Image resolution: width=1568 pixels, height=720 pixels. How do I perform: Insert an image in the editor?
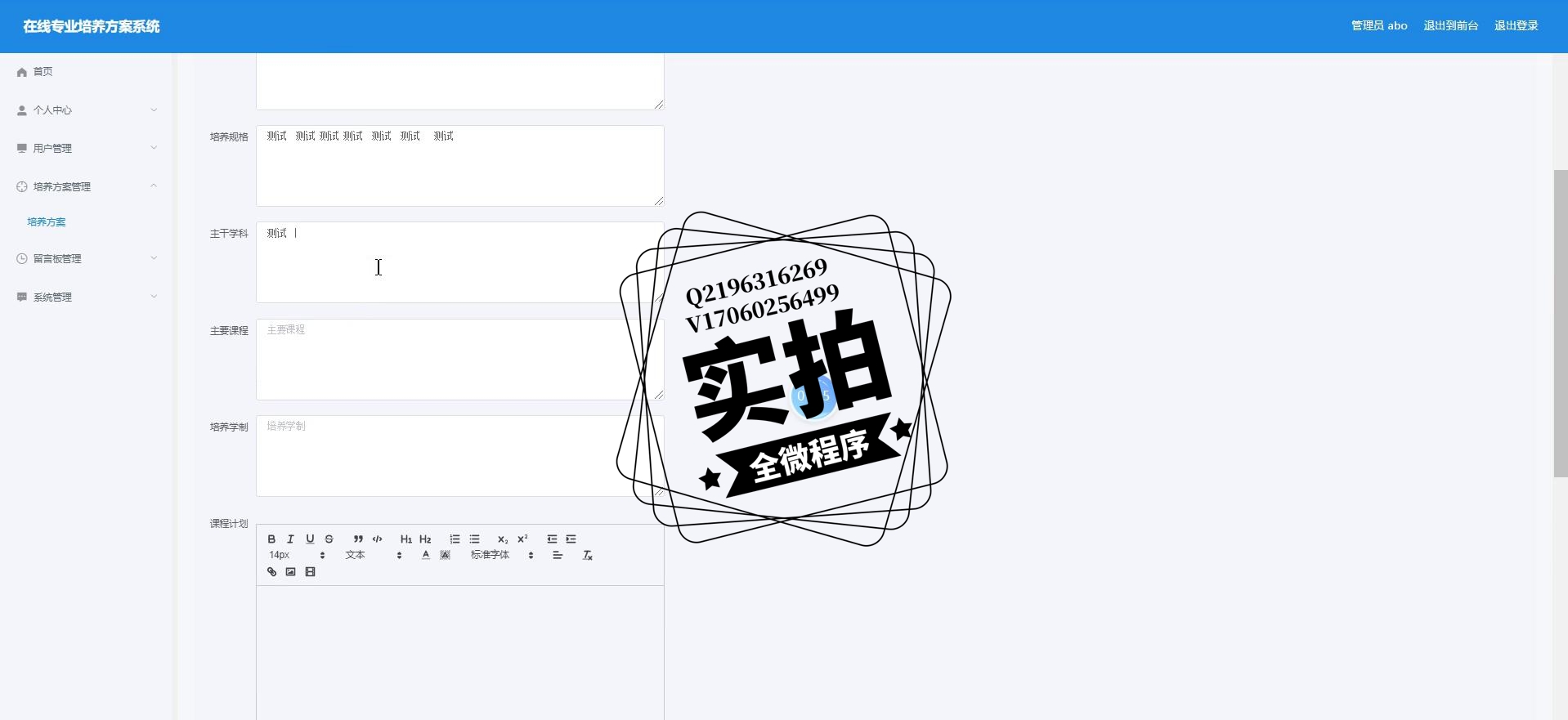point(290,572)
